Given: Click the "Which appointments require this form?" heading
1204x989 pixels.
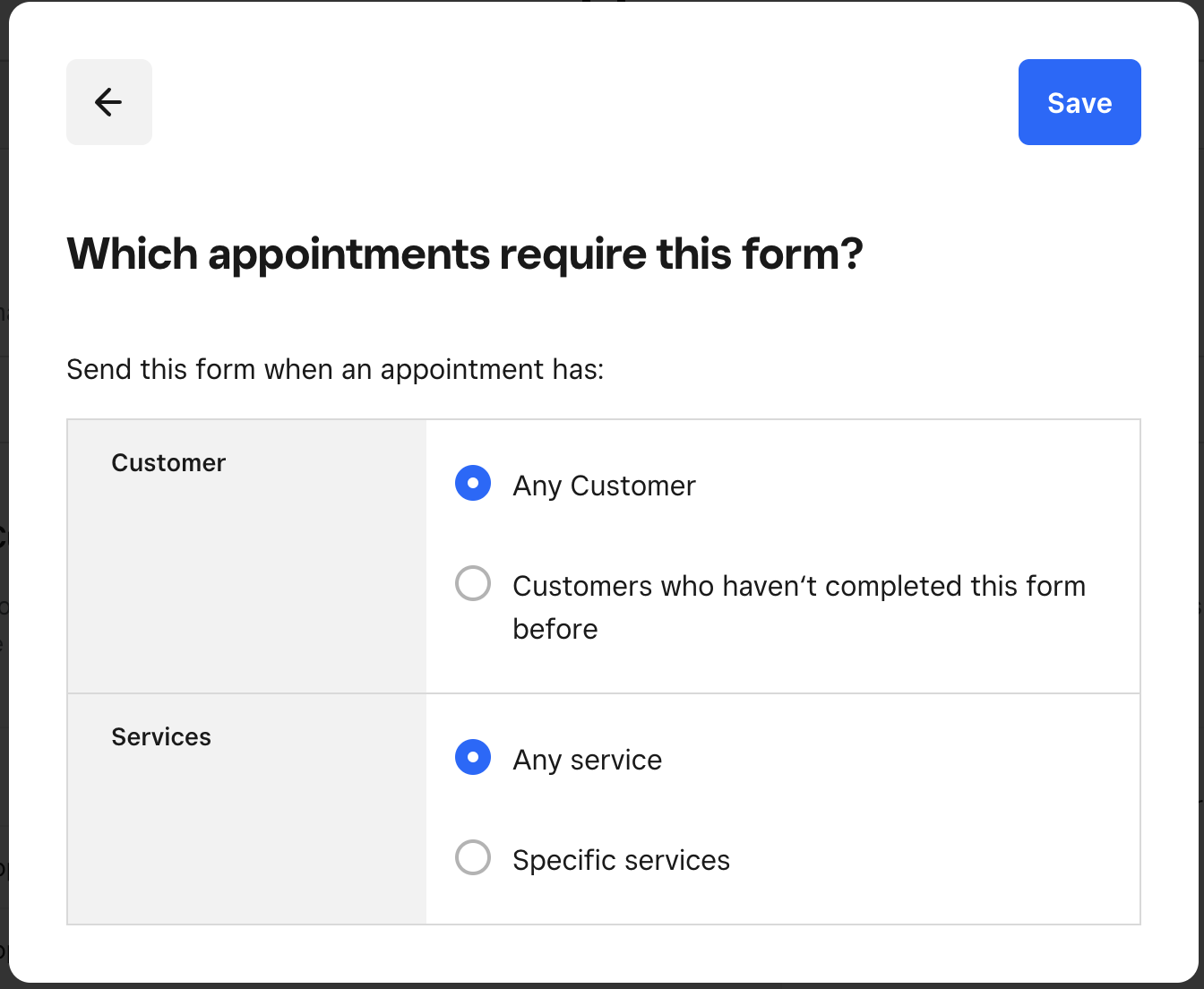Looking at the screenshot, I should click(x=465, y=254).
